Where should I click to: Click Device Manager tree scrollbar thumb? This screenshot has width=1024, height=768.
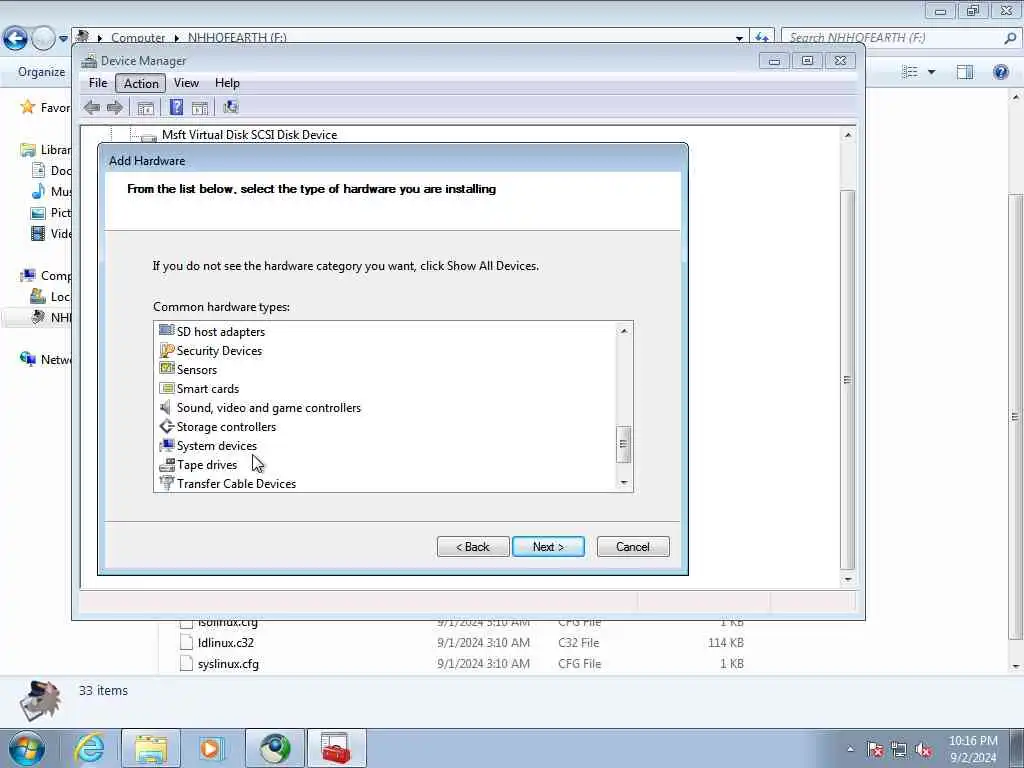pos(847,379)
